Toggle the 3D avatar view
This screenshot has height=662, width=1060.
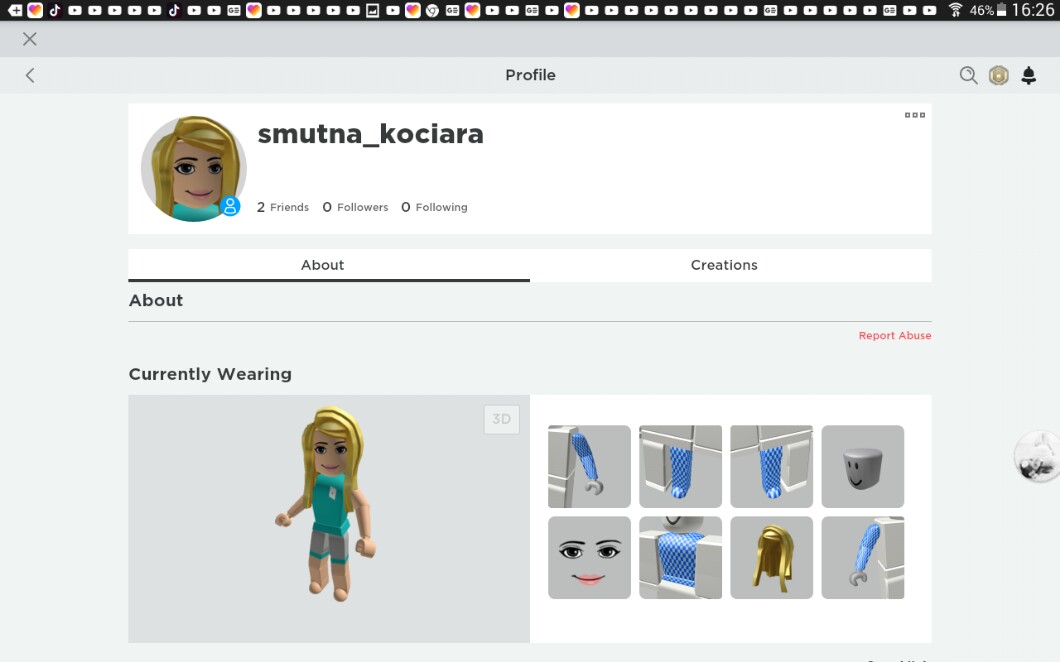click(501, 419)
